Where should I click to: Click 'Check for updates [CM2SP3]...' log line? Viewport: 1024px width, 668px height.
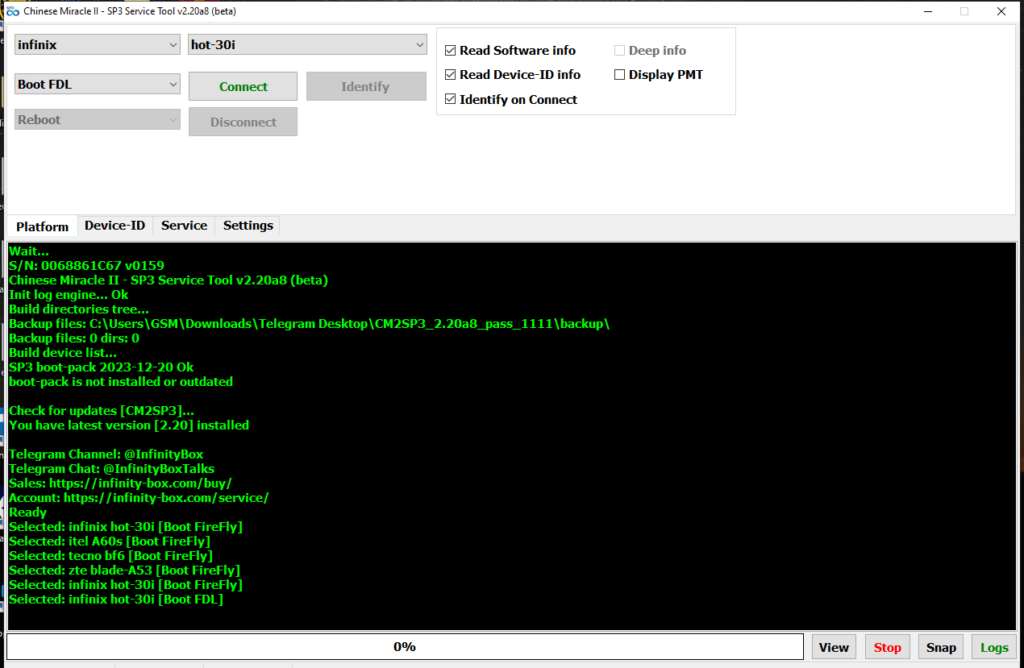[101, 411]
